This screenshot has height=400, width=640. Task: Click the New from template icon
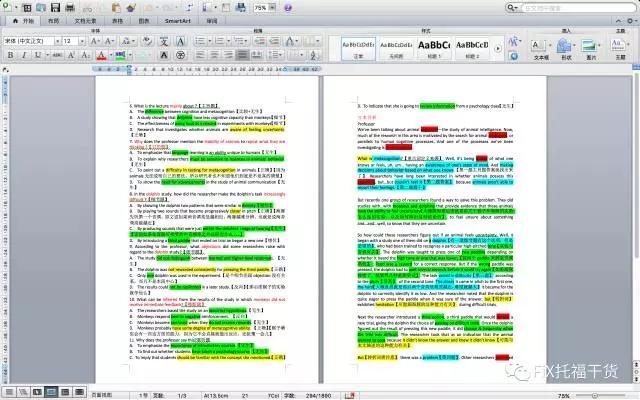coord(27,7)
